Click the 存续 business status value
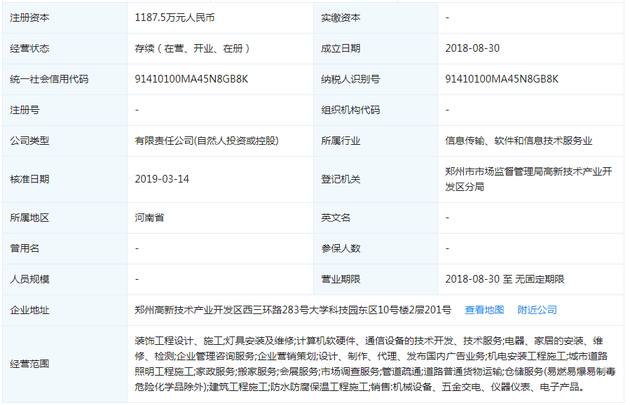630x405 pixels. (x=192, y=46)
